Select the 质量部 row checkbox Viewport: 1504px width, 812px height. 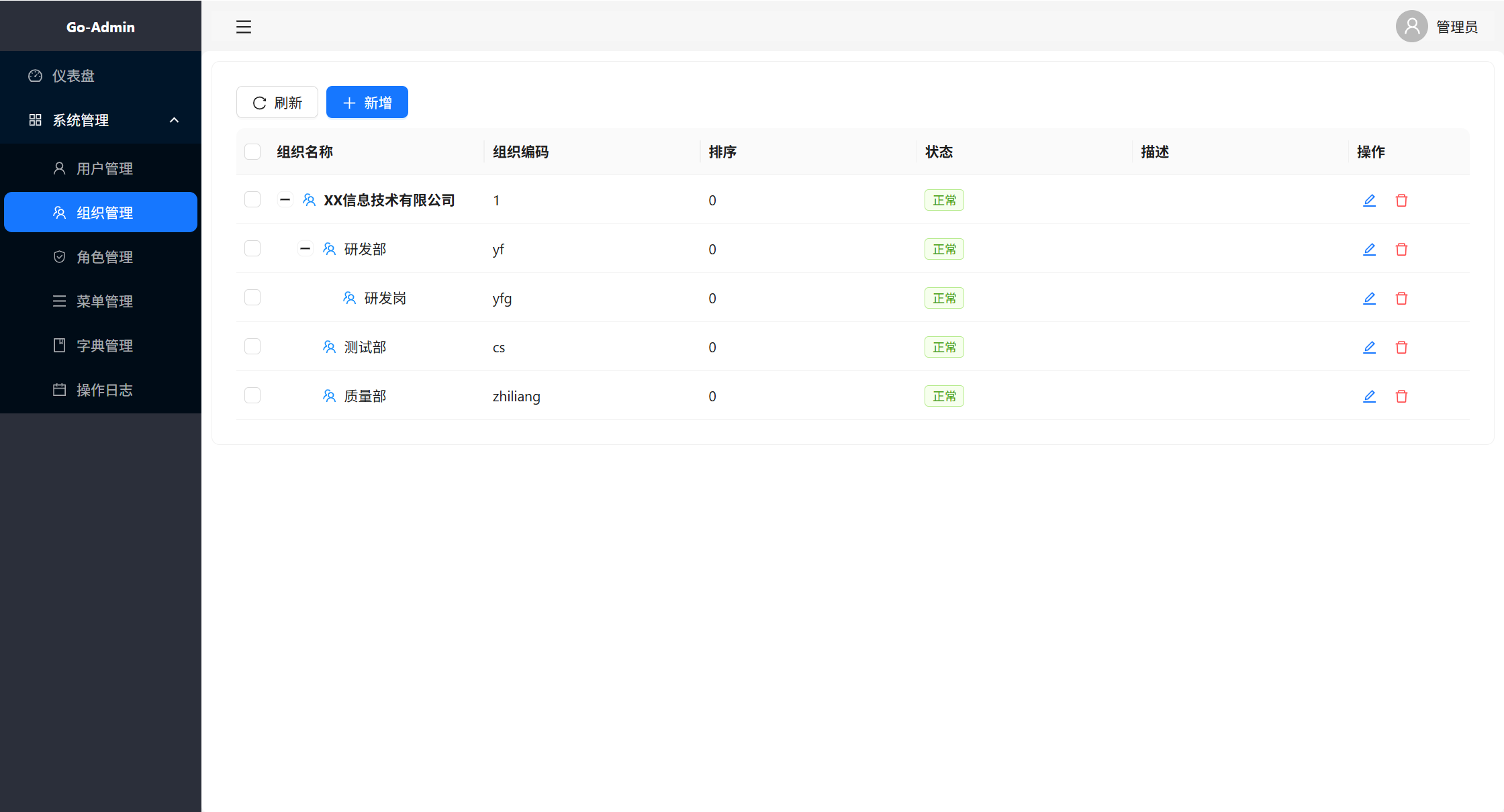pos(252,396)
